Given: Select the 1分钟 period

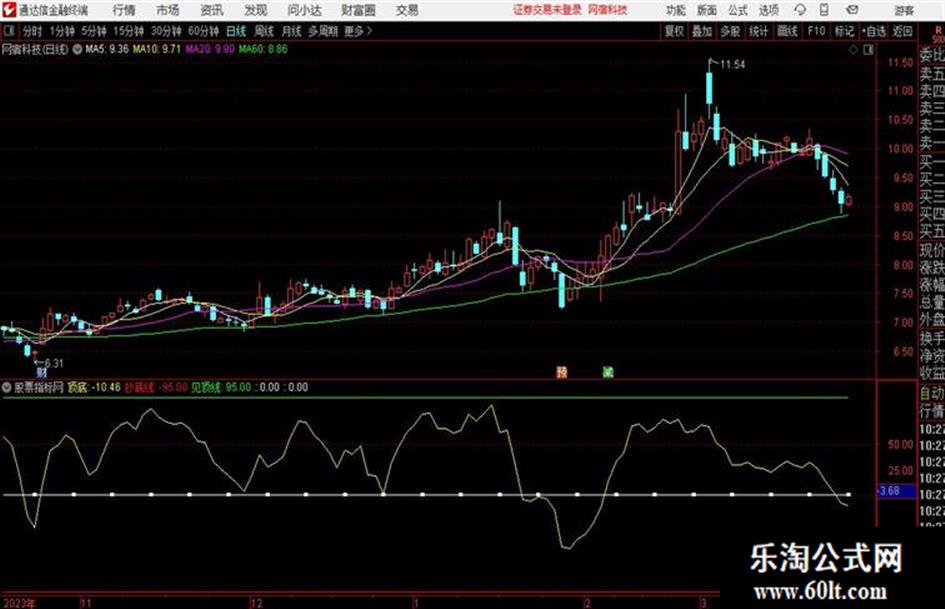Looking at the screenshot, I should (61, 31).
